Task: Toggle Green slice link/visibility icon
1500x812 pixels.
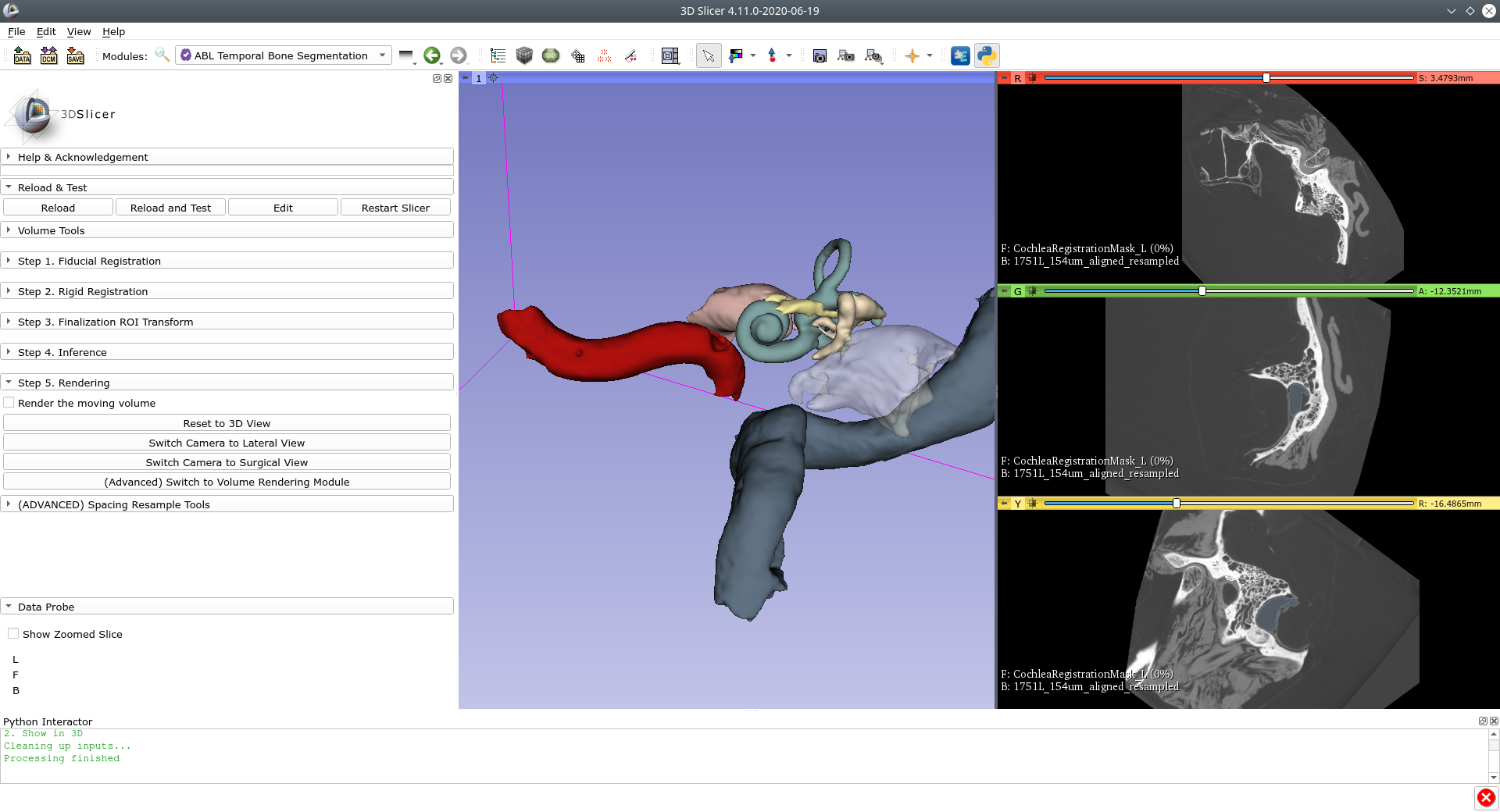Action: pos(1032,291)
